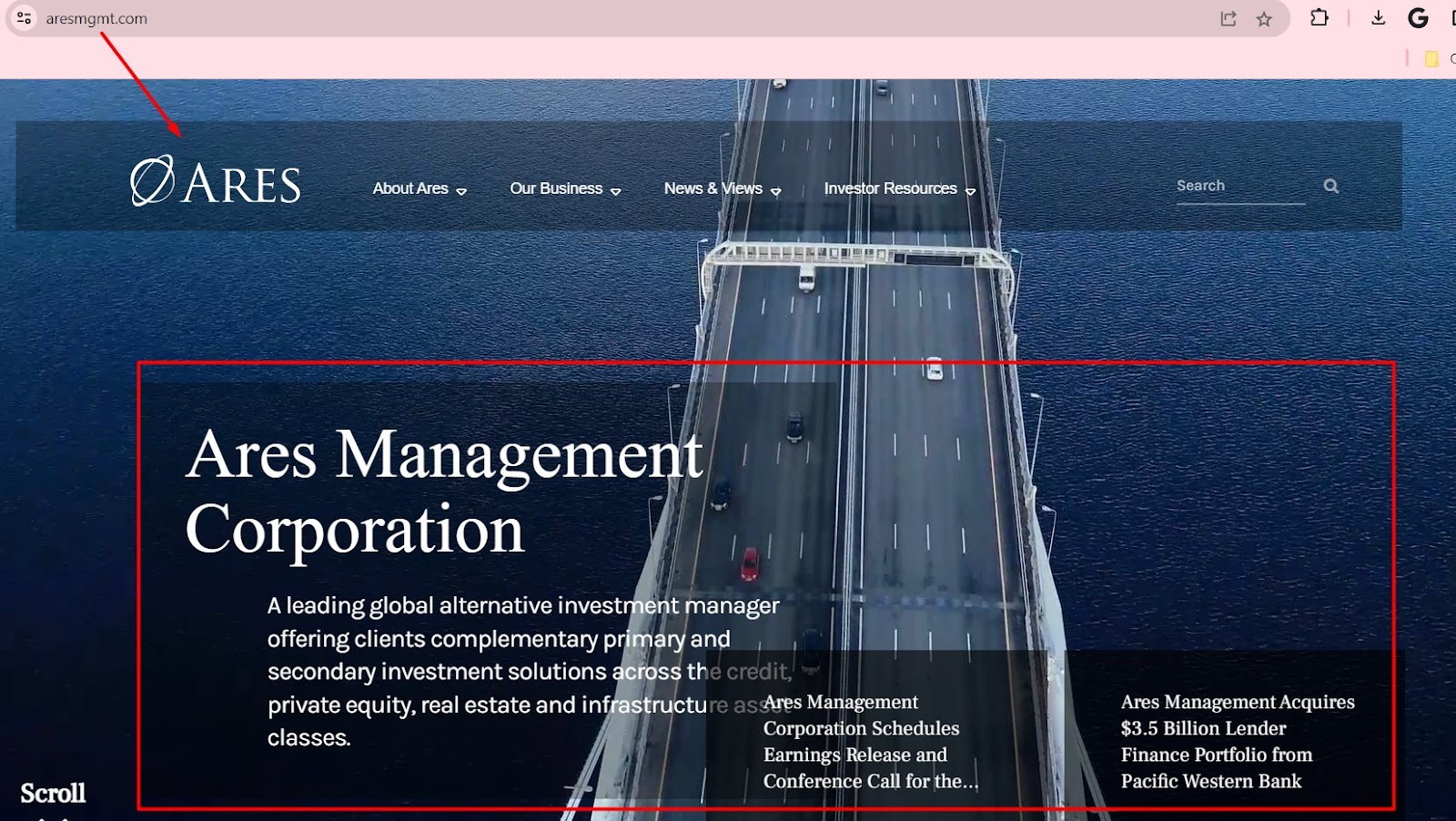Click the leading global alternative investment manager paragraph
The image size is (1456, 821).
point(530,672)
